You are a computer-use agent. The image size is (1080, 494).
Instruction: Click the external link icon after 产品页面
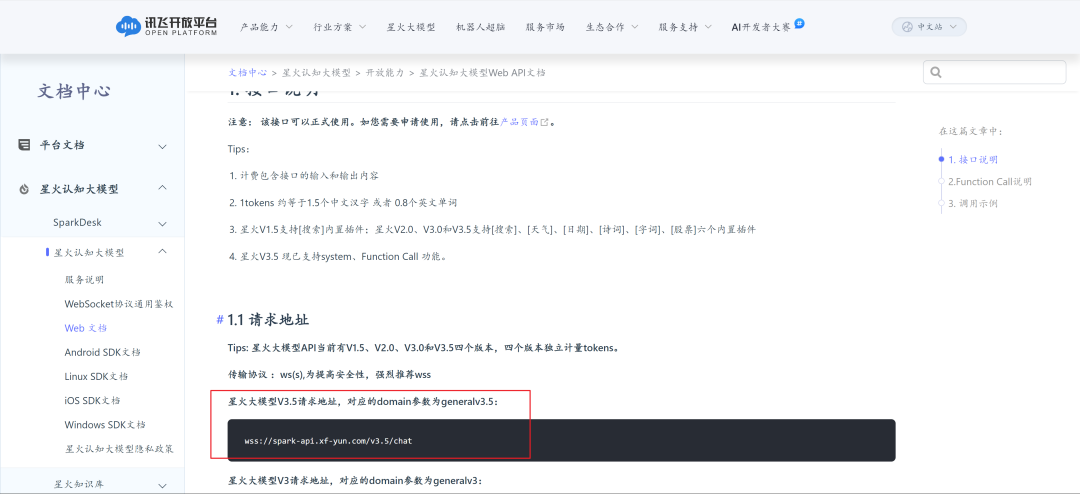[545, 122]
